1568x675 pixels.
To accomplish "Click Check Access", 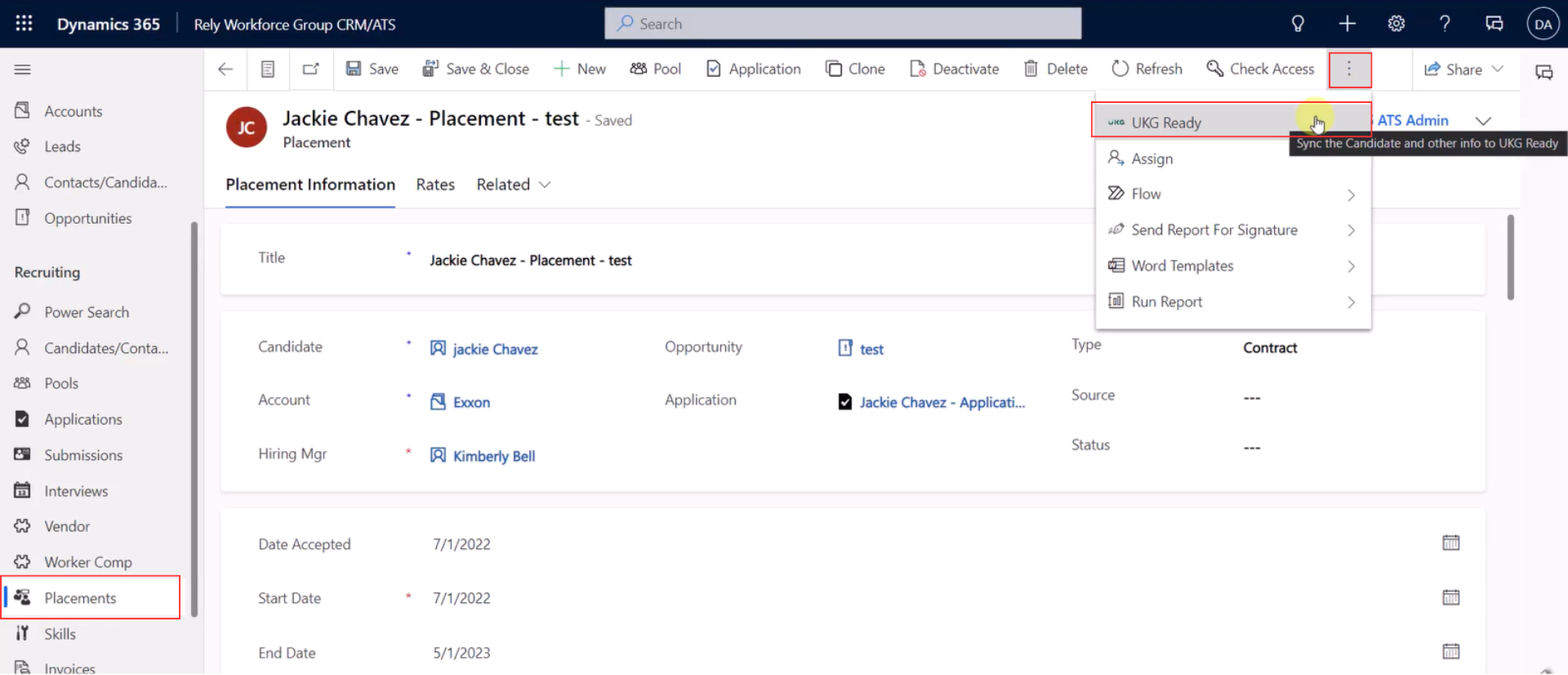I will click(x=1261, y=69).
